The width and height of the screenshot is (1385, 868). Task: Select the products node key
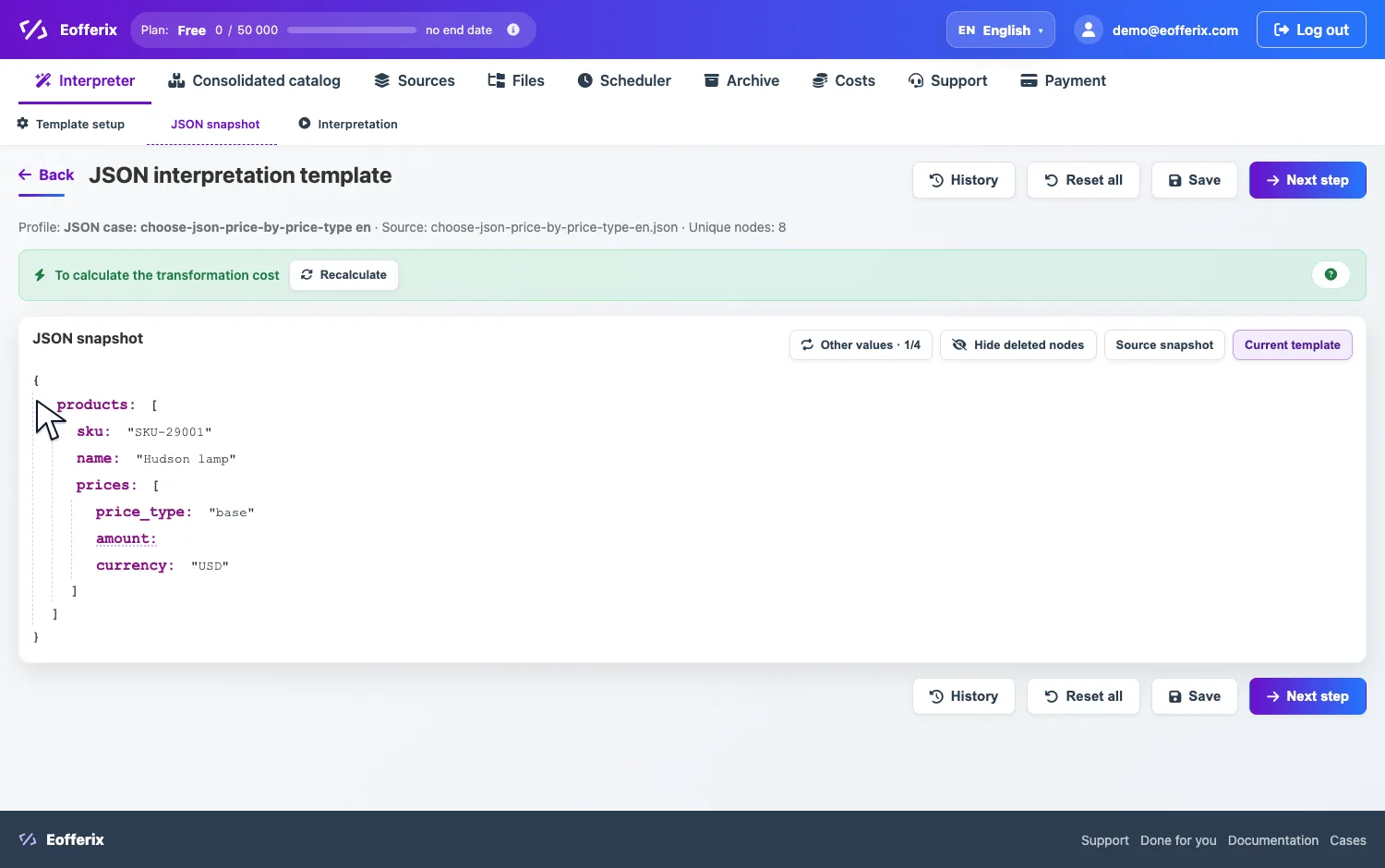tap(95, 405)
